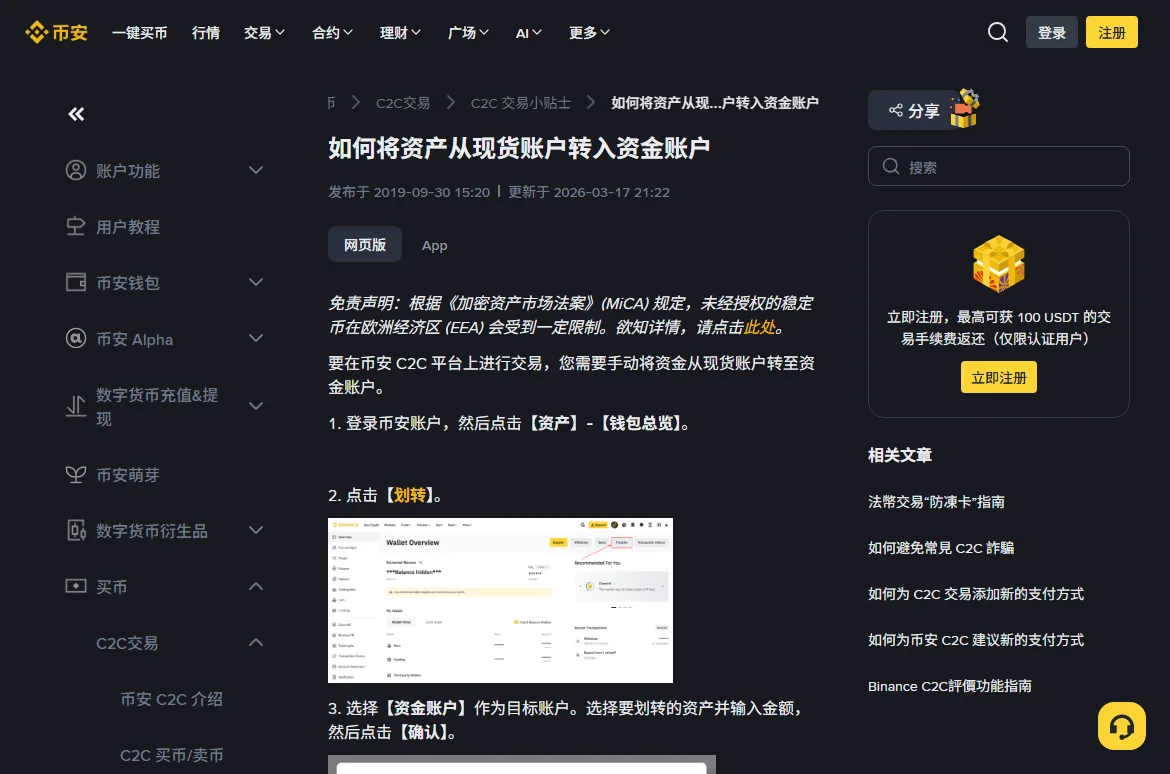Screen dimensions: 1170x774
Task: Open the C2C交易 breadcrumb link
Action: pyautogui.click(x=403, y=103)
